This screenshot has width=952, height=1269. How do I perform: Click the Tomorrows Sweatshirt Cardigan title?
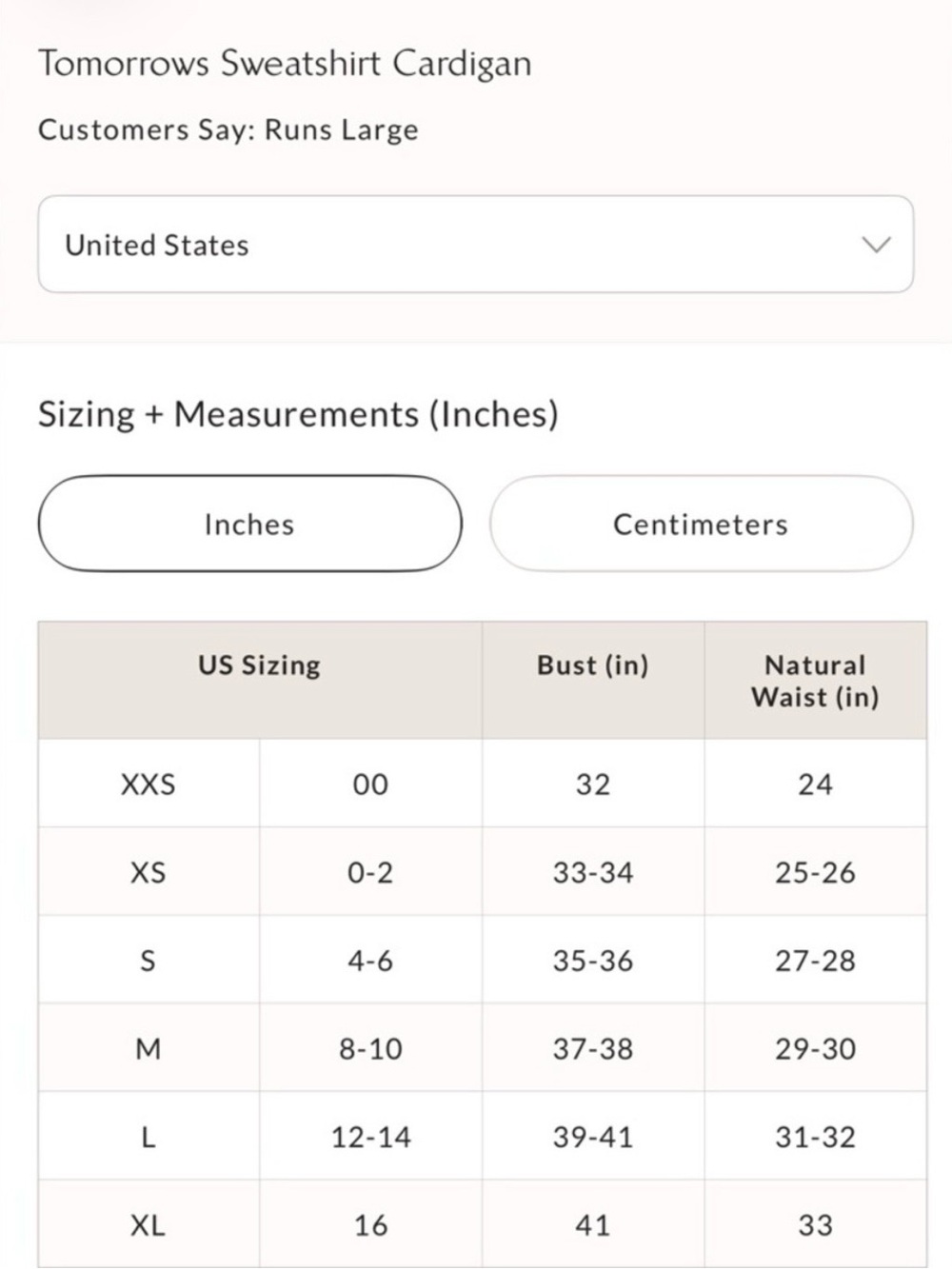tap(285, 64)
